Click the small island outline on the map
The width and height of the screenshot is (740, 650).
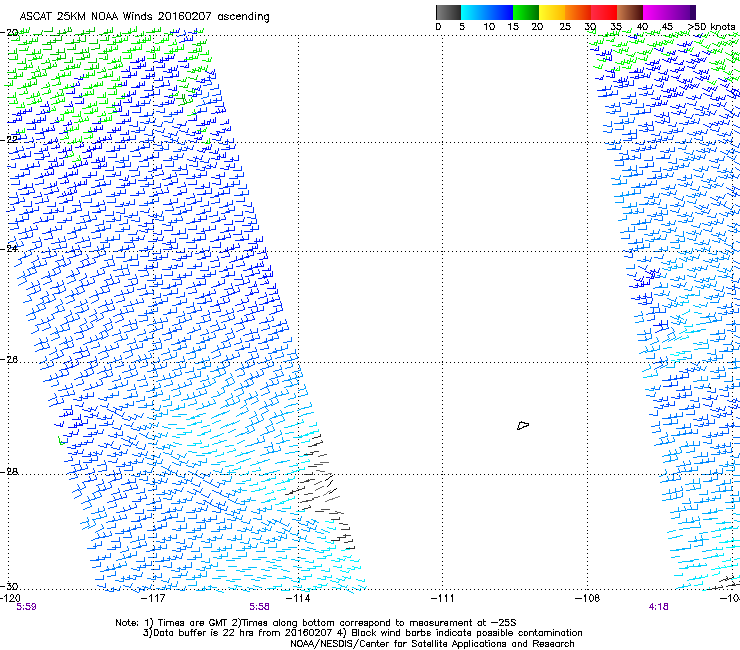(x=523, y=426)
